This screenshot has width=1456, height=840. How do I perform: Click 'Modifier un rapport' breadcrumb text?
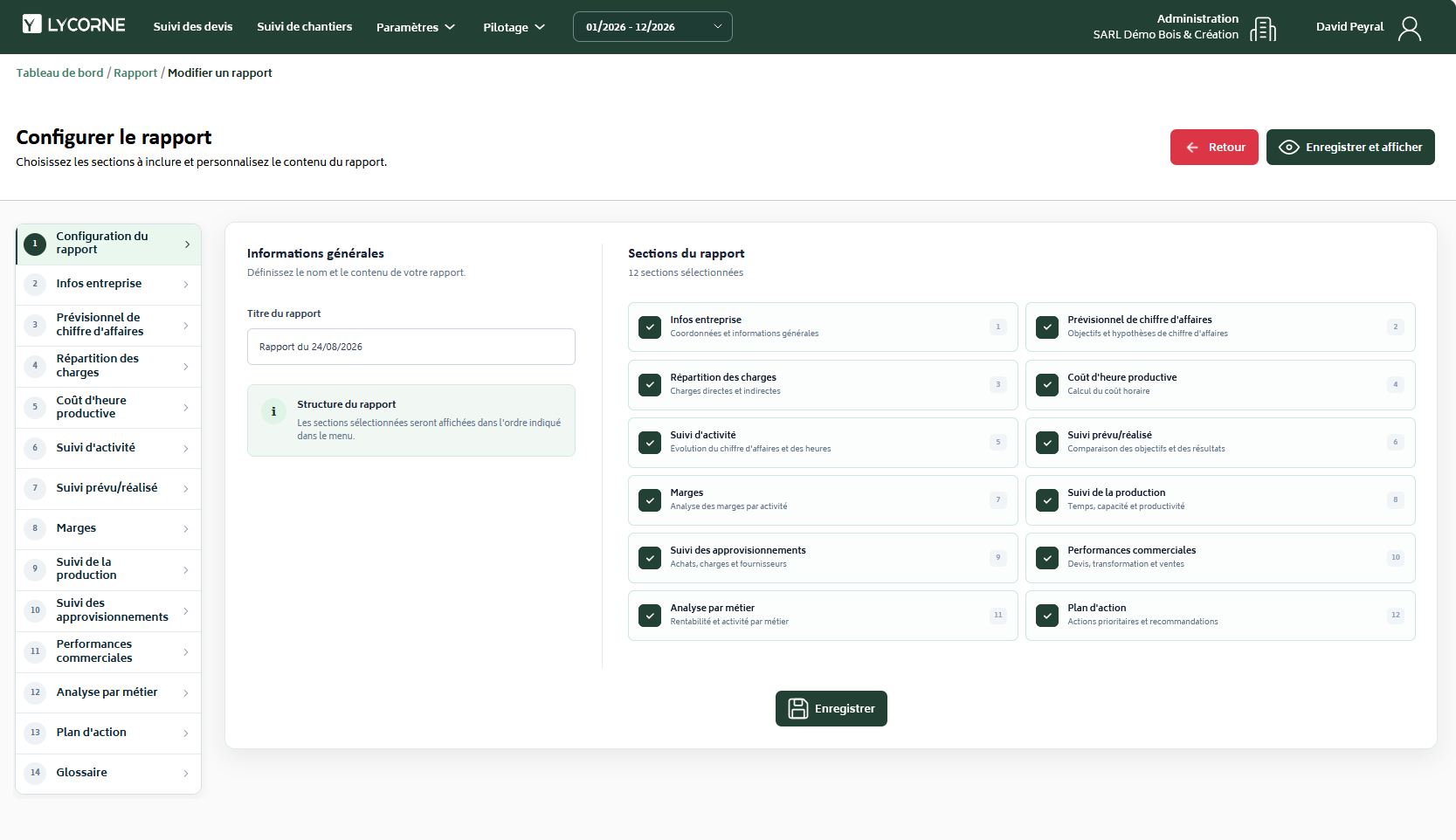220,73
